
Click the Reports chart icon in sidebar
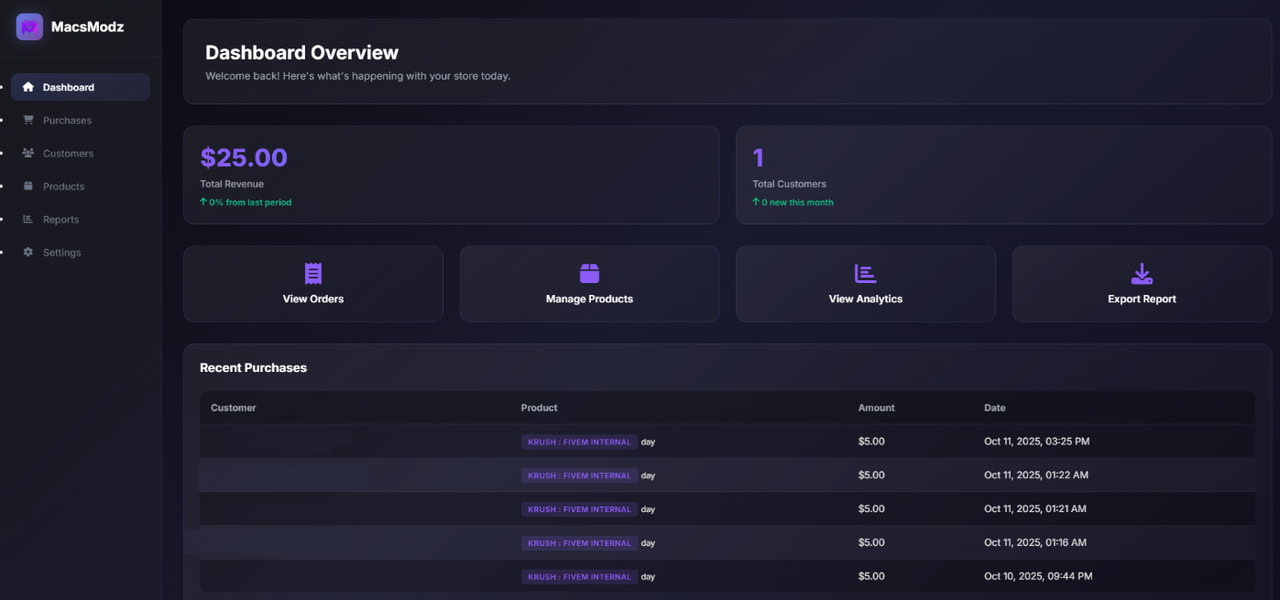[x=28, y=219]
